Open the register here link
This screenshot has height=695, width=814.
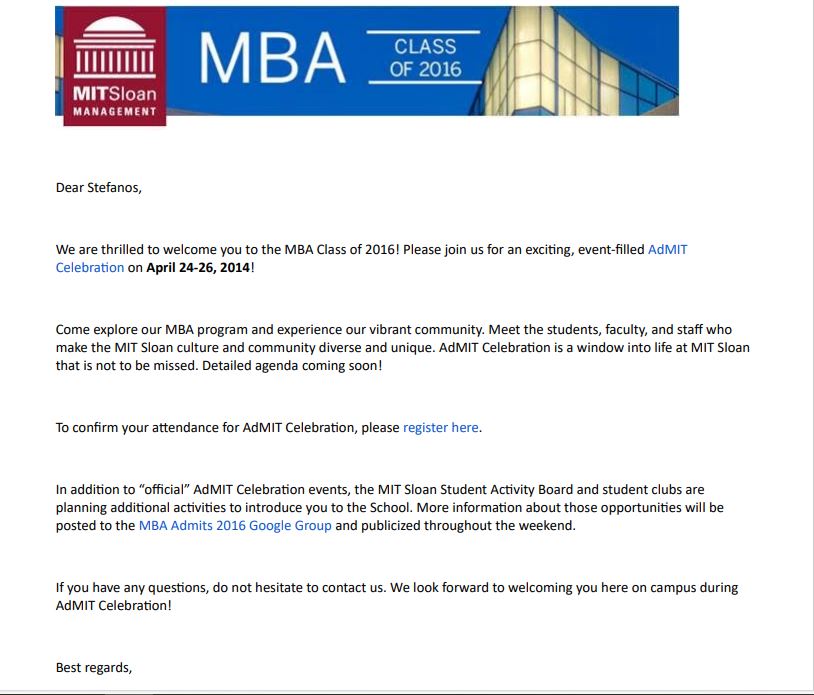click(440, 427)
